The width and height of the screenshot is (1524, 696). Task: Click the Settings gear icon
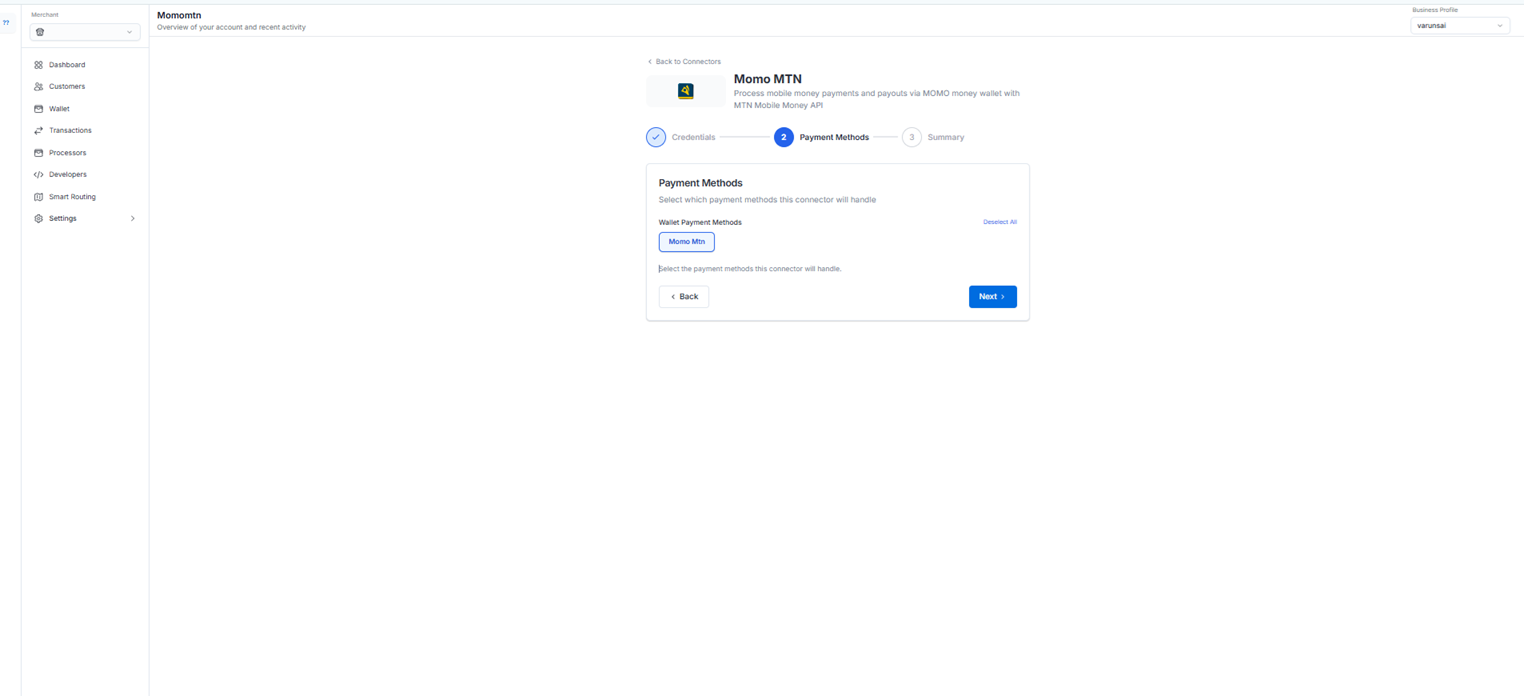pyautogui.click(x=39, y=219)
